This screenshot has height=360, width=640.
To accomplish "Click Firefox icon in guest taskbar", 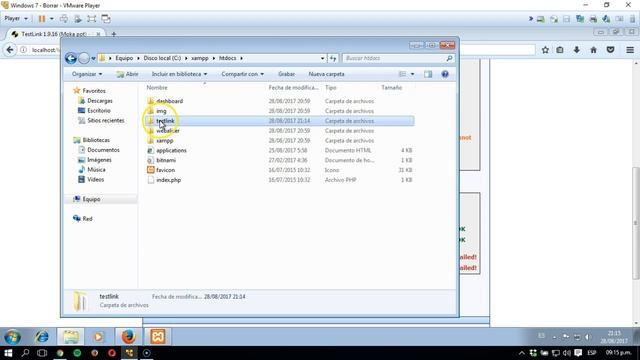I will [128, 337].
